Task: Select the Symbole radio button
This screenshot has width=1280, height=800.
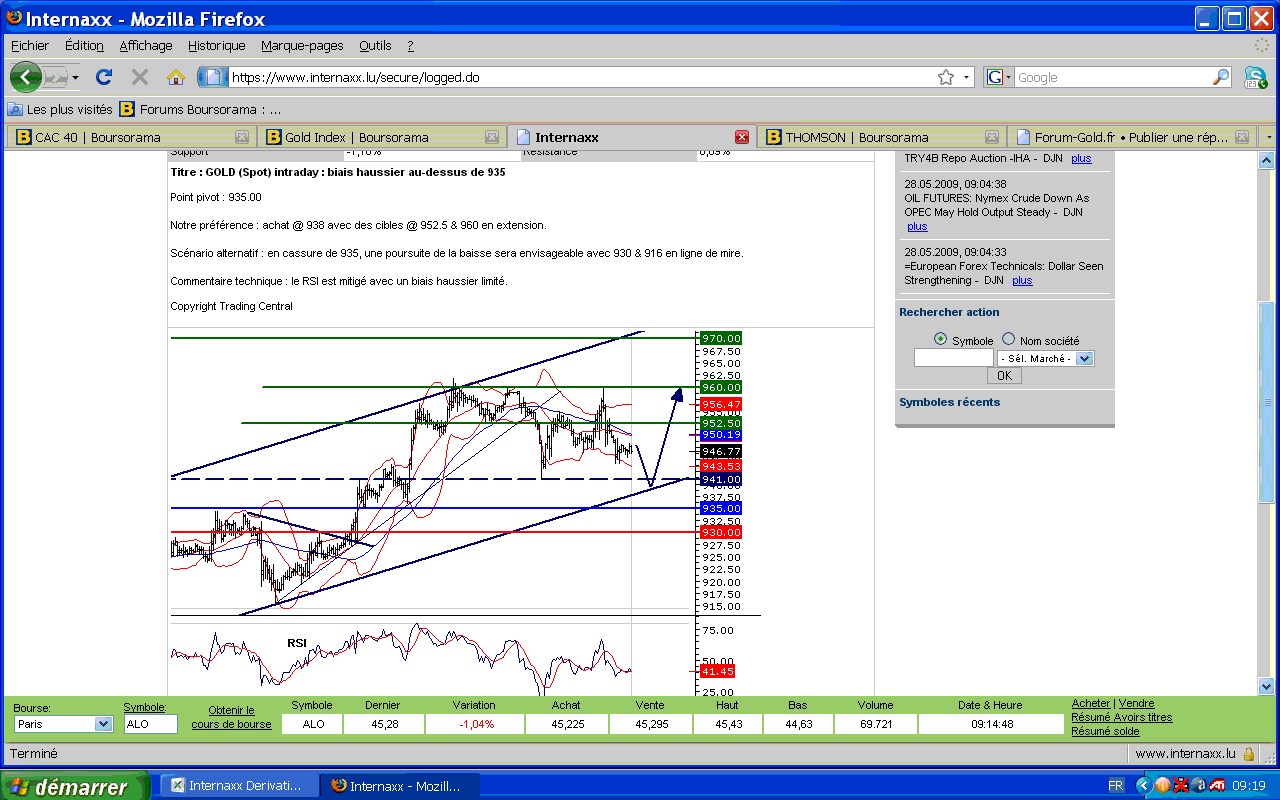Action: tap(940, 340)
